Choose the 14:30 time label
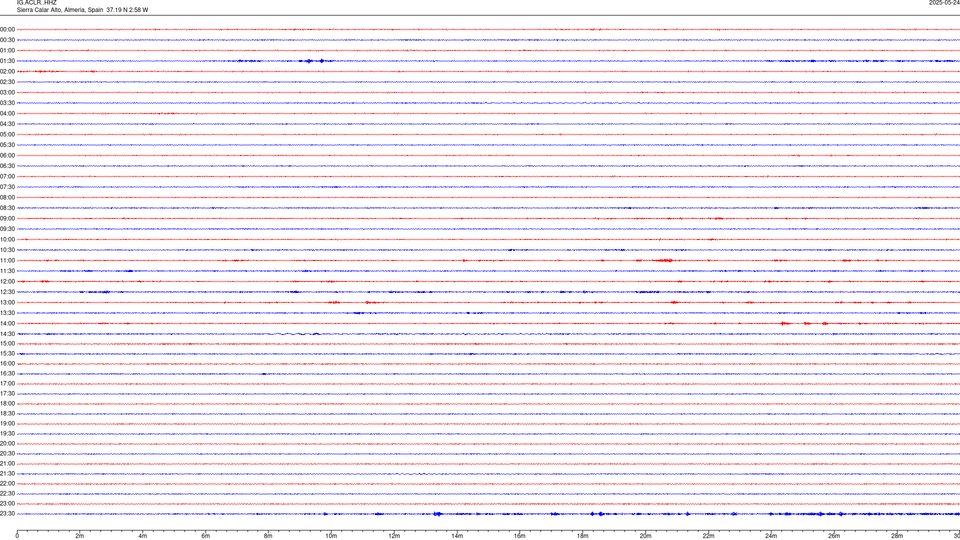Viewport: 960px width, 540px height. [x=7, y=334]
